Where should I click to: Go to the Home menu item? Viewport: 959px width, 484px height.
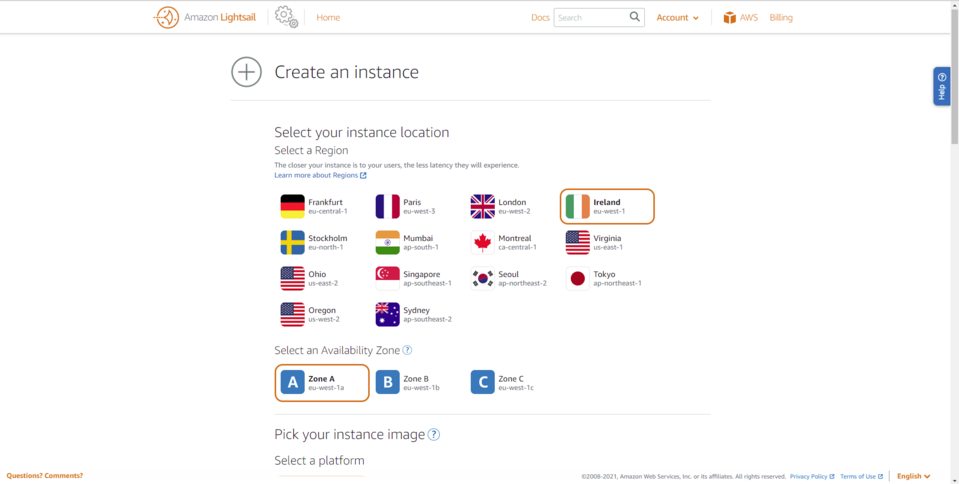tap(328, 18)
